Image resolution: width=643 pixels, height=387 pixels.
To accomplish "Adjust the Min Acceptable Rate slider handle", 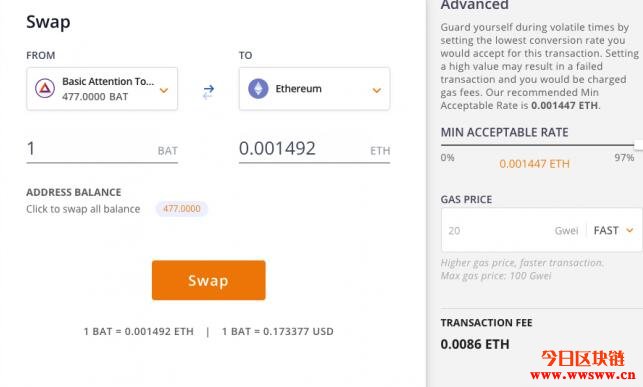I will coord(638,144).
